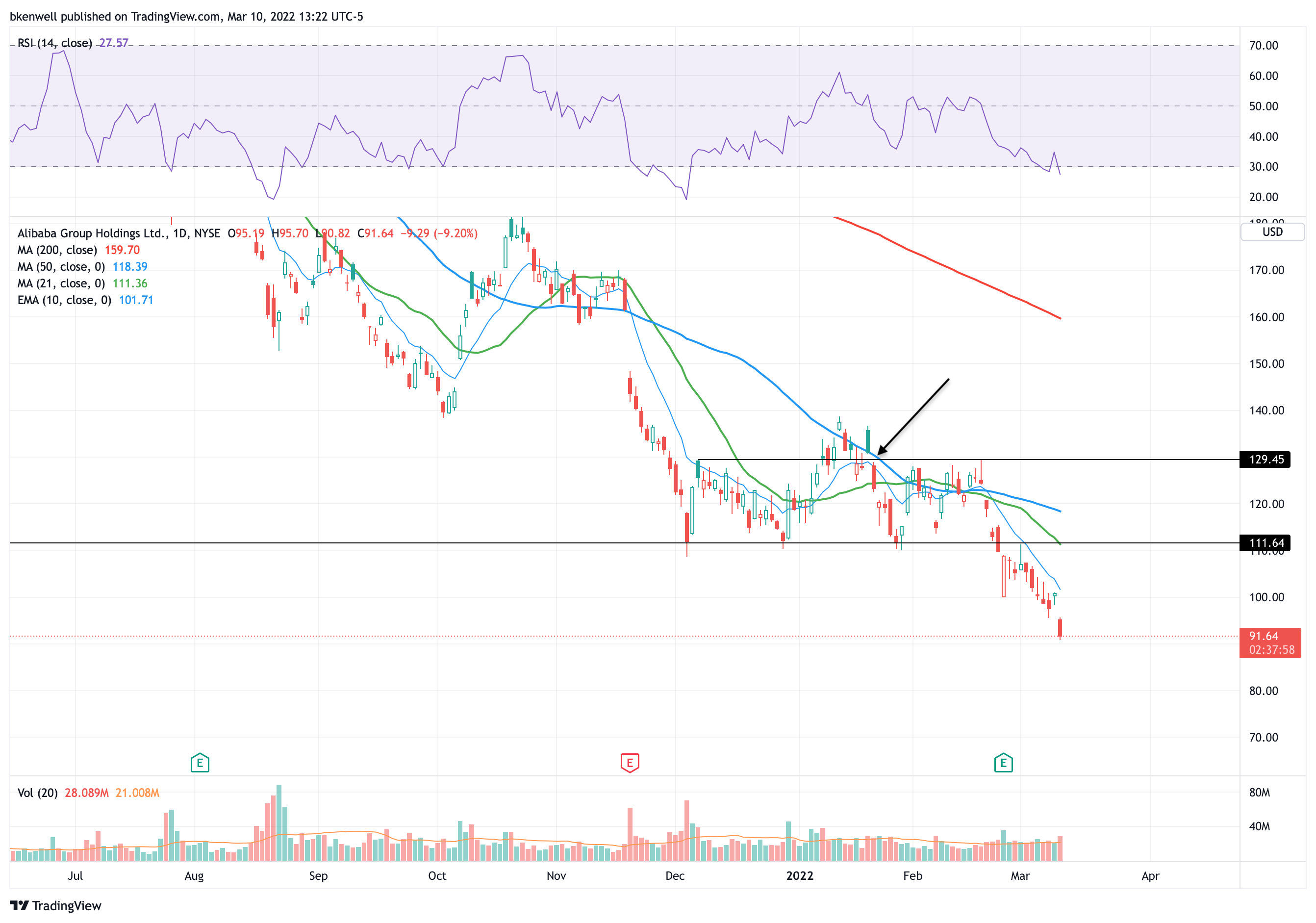The height and width of the screenshot is (923, 1316).
Task: Click the Mar label on time axis
Action: (1020, 876)
